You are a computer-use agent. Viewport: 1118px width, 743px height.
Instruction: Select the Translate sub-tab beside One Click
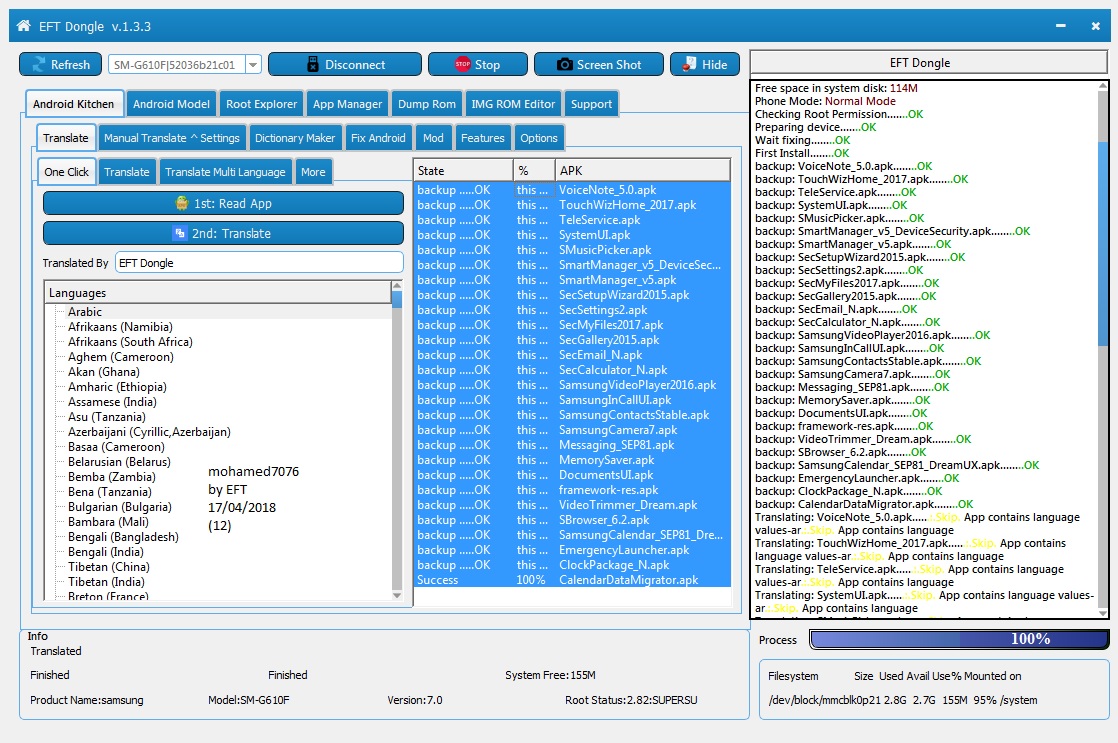pyautogui.click(x=127, y=172)
